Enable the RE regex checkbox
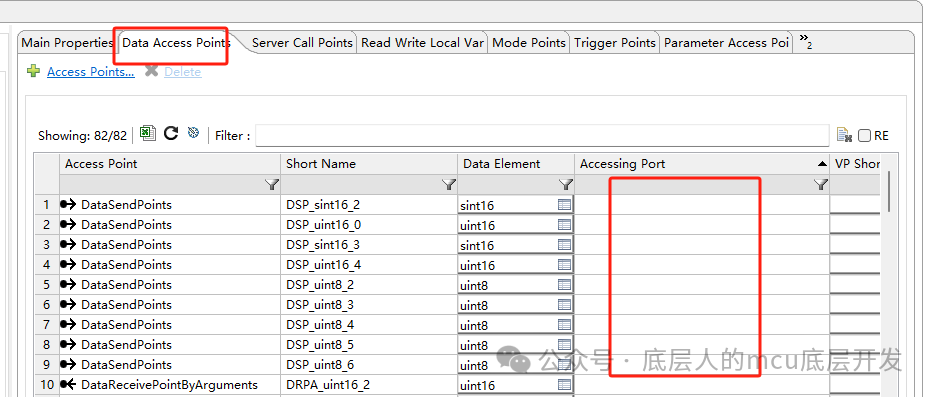 click(x=864, y=136)
